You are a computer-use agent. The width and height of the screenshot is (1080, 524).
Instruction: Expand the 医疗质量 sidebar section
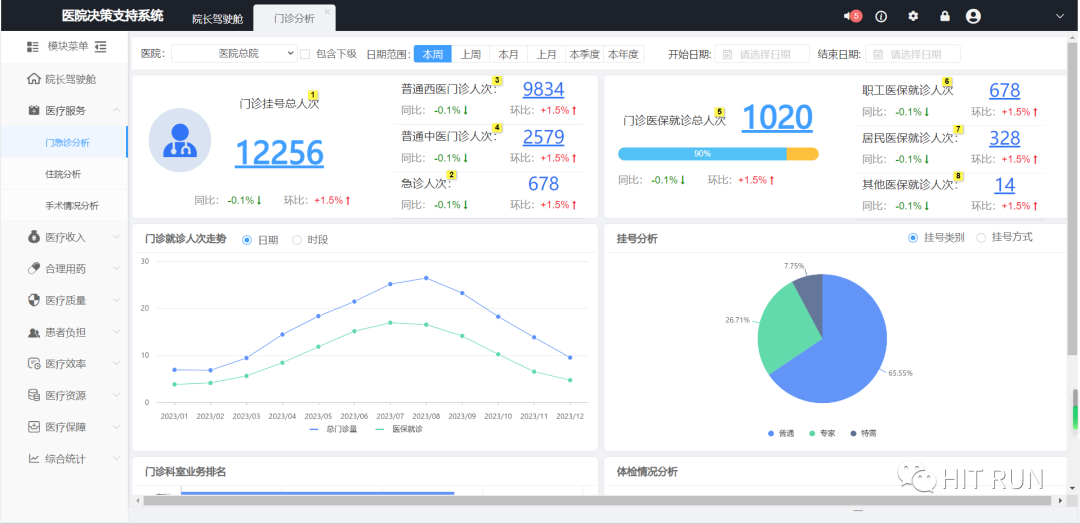65,300
